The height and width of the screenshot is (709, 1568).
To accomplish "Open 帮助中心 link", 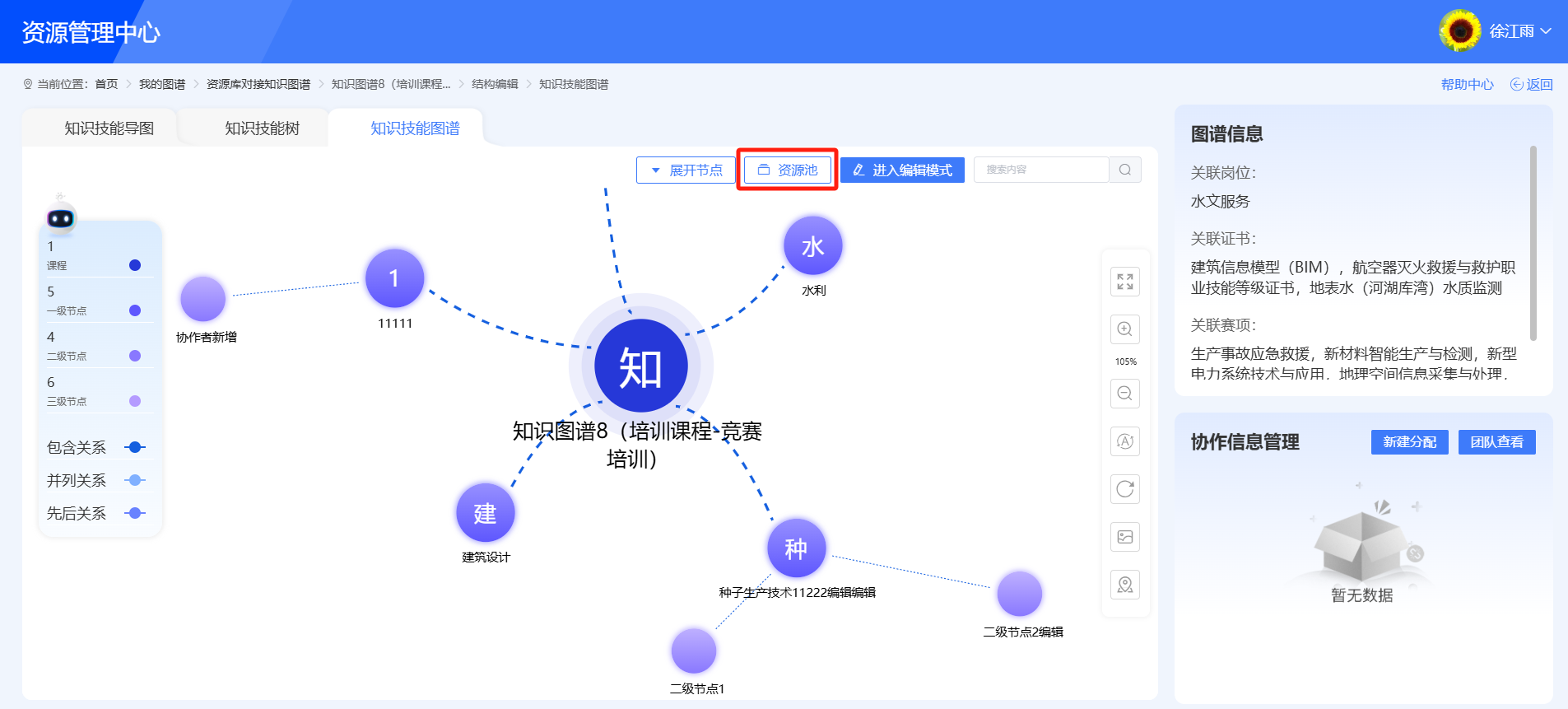I will [1467, 84].
